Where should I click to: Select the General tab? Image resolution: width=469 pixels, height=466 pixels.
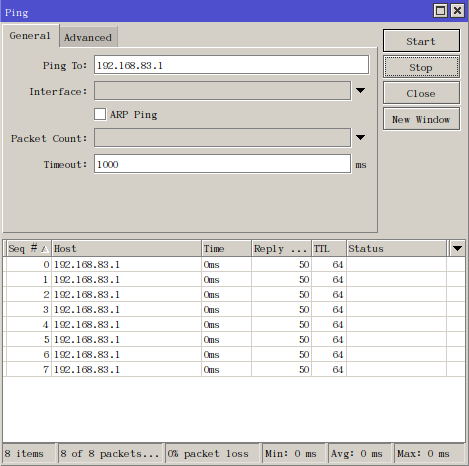[x=30, y=36]
